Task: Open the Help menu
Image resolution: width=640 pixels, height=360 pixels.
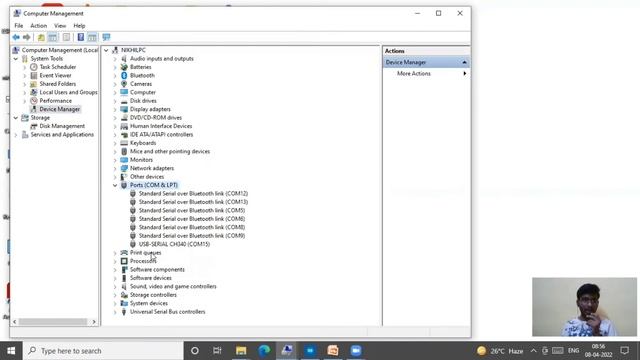Action: point(79,26)
